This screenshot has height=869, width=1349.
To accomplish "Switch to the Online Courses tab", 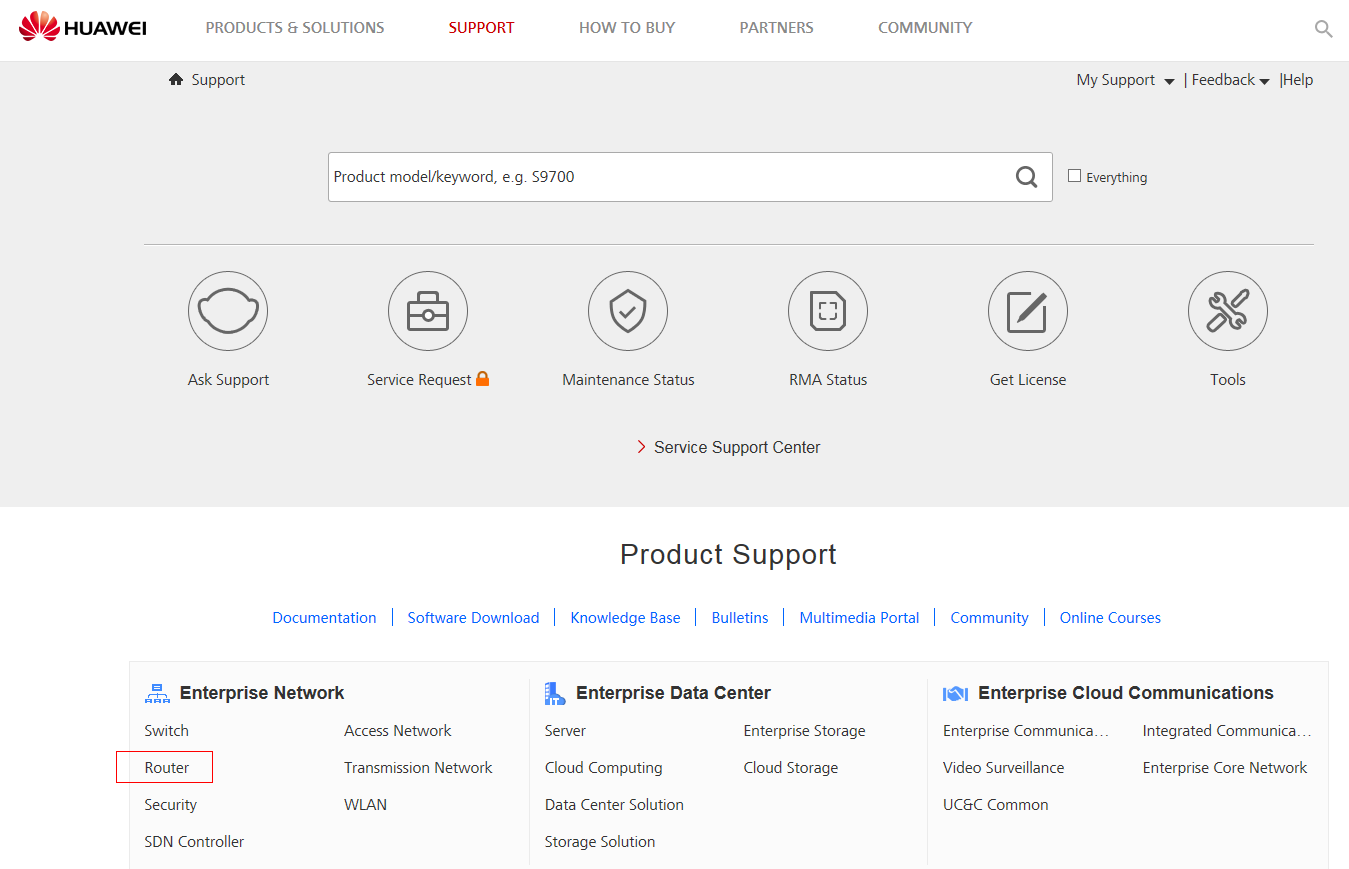I will click(x=1110, y=618).
